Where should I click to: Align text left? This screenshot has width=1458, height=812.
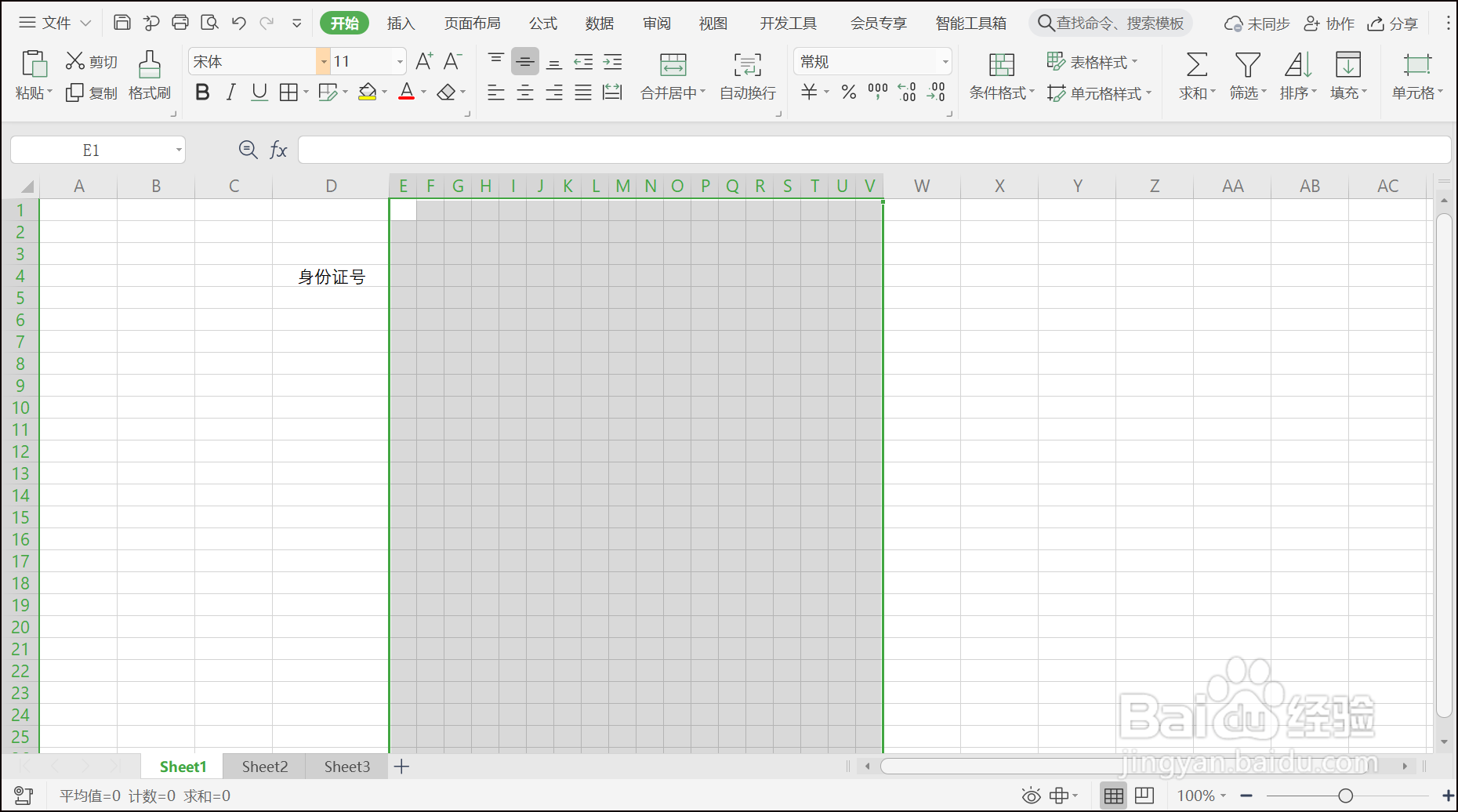coord(496,92)
